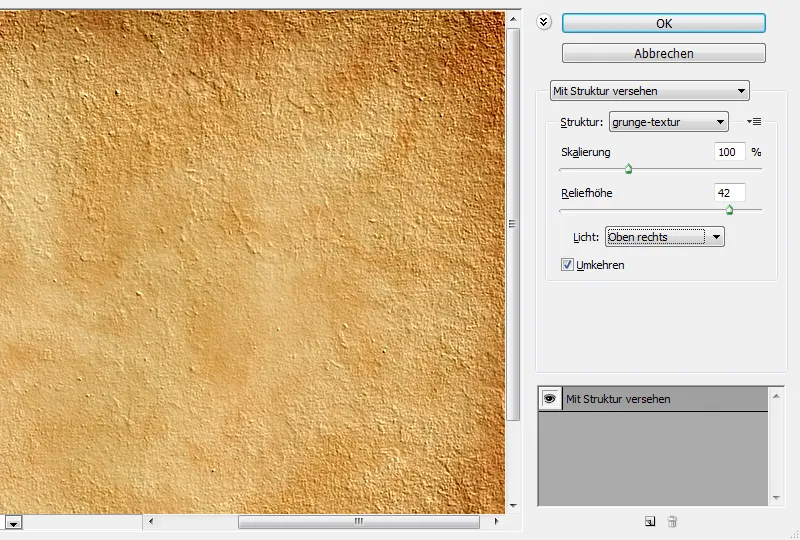
Task: Click the Reliefhöhe slider handle
Action: pos(730,209)
